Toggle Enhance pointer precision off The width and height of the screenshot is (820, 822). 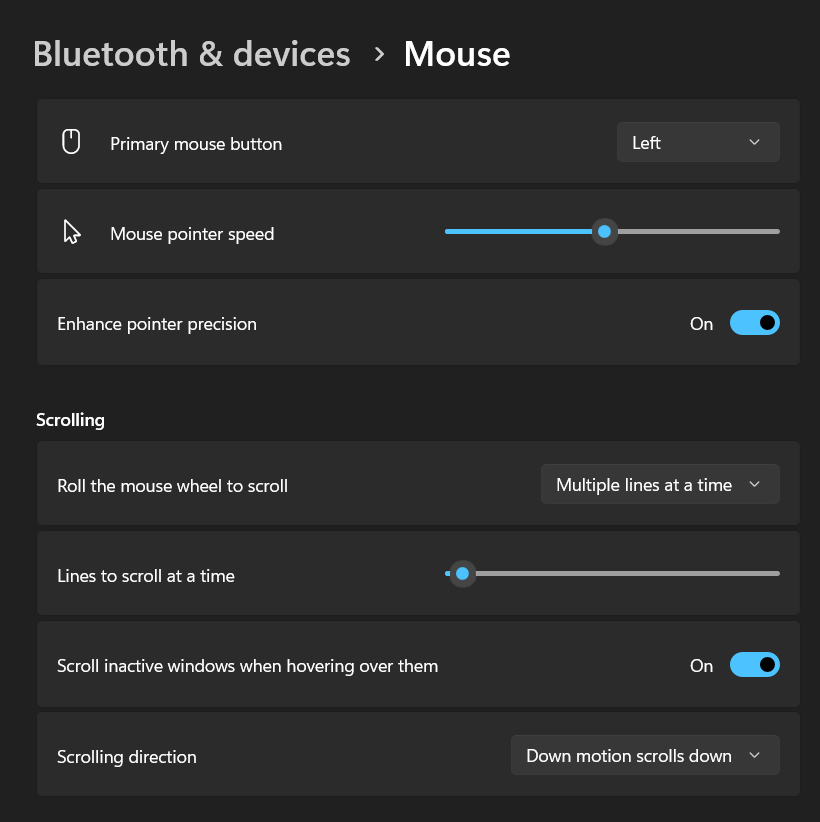tap(754, 323)
